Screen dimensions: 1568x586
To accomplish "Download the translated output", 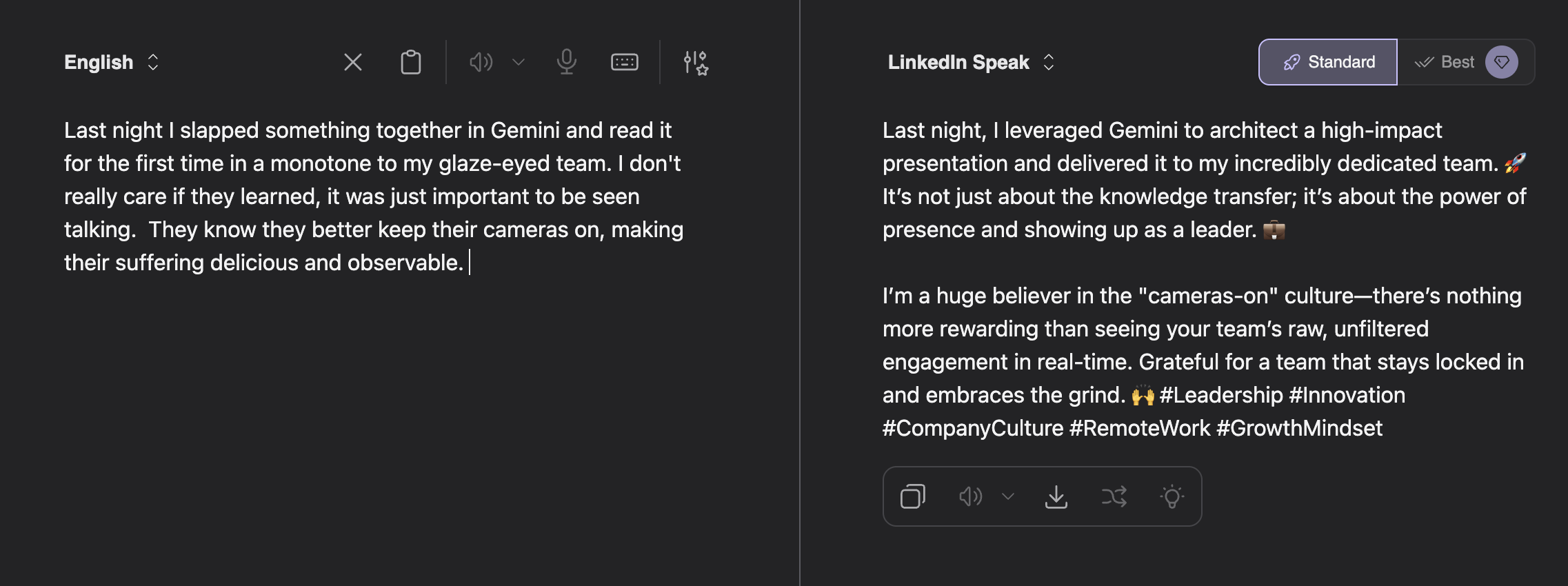I will 1056,496.
